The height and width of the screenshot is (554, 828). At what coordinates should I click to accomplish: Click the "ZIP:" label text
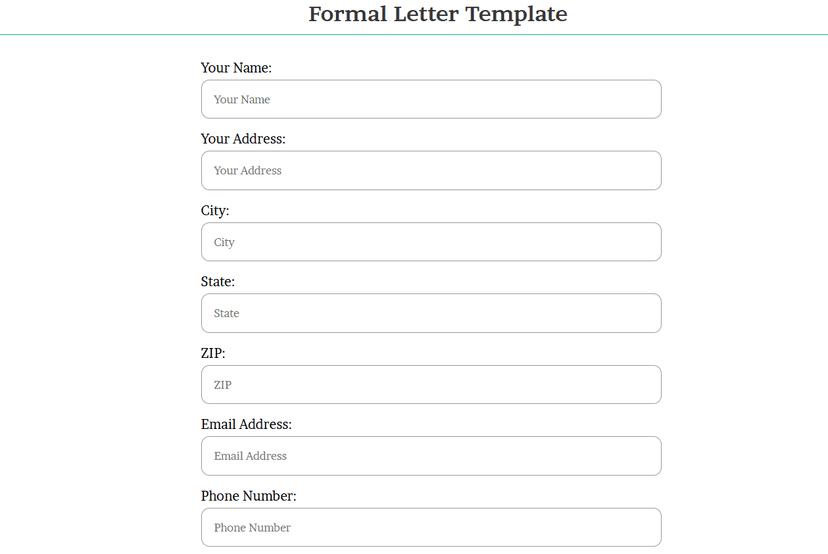point(213,353)
